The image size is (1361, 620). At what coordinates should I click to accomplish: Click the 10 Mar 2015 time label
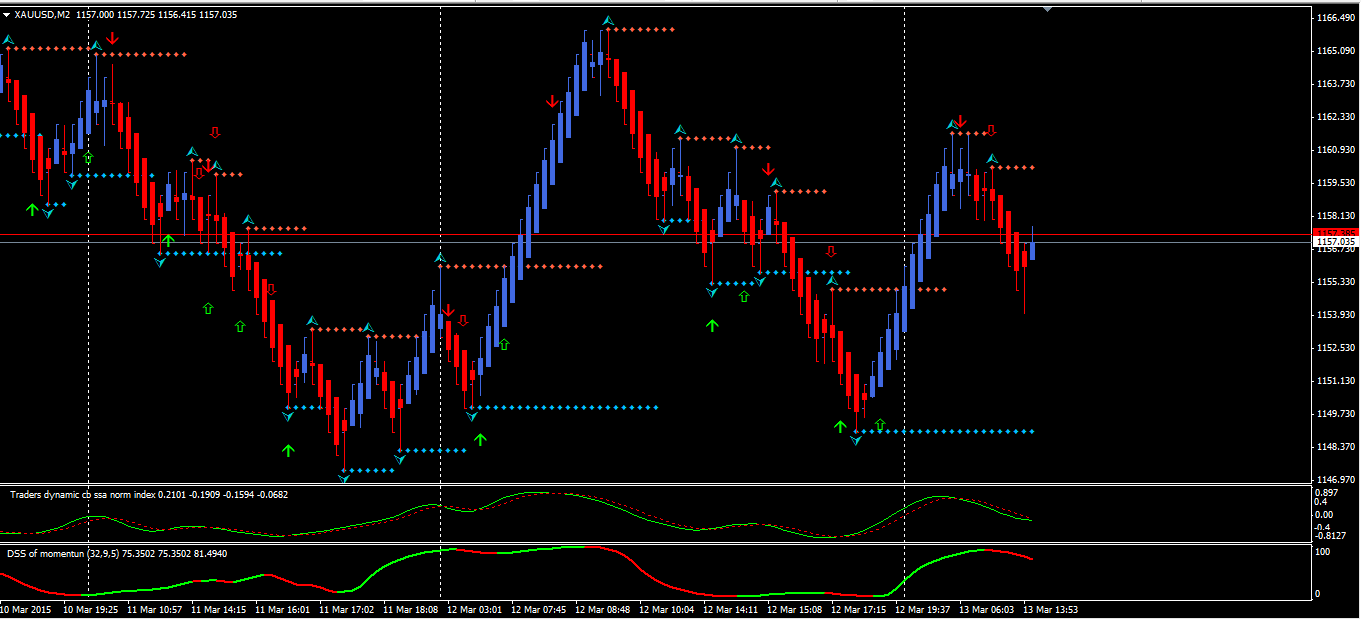pyautogui.click(x=26, y=608)
